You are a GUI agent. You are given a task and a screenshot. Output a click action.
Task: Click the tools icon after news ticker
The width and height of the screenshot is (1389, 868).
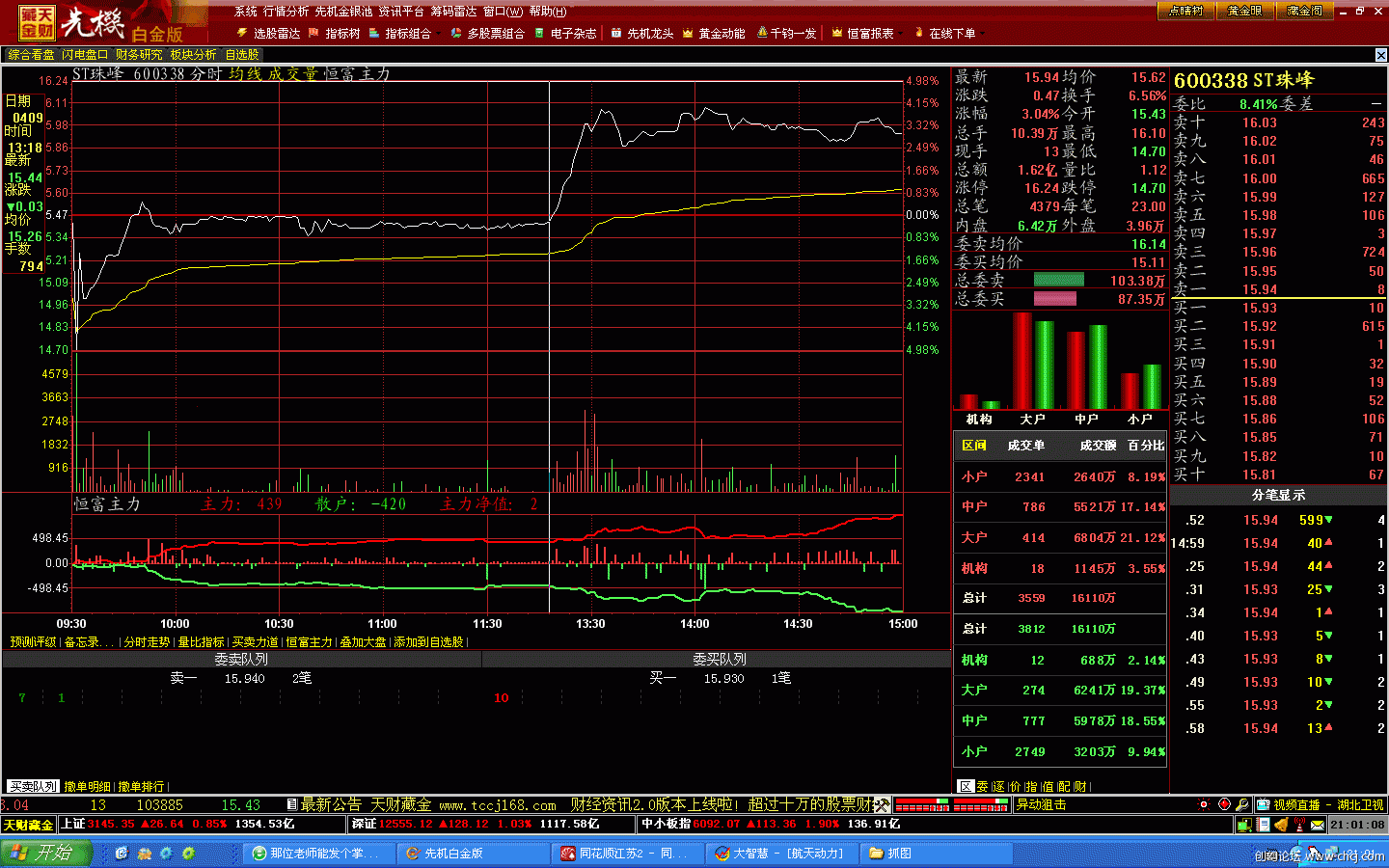(881, 804)
